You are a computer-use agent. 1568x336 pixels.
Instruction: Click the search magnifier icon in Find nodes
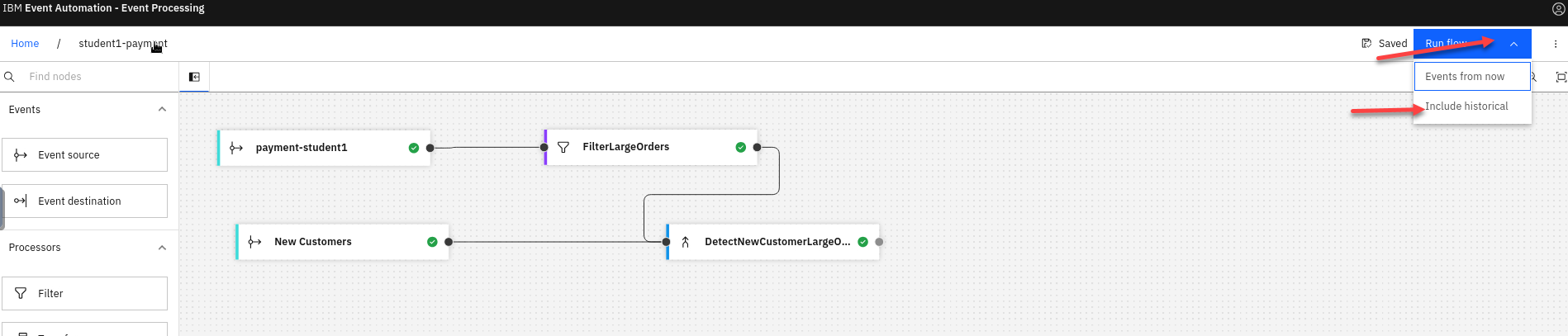10,77
